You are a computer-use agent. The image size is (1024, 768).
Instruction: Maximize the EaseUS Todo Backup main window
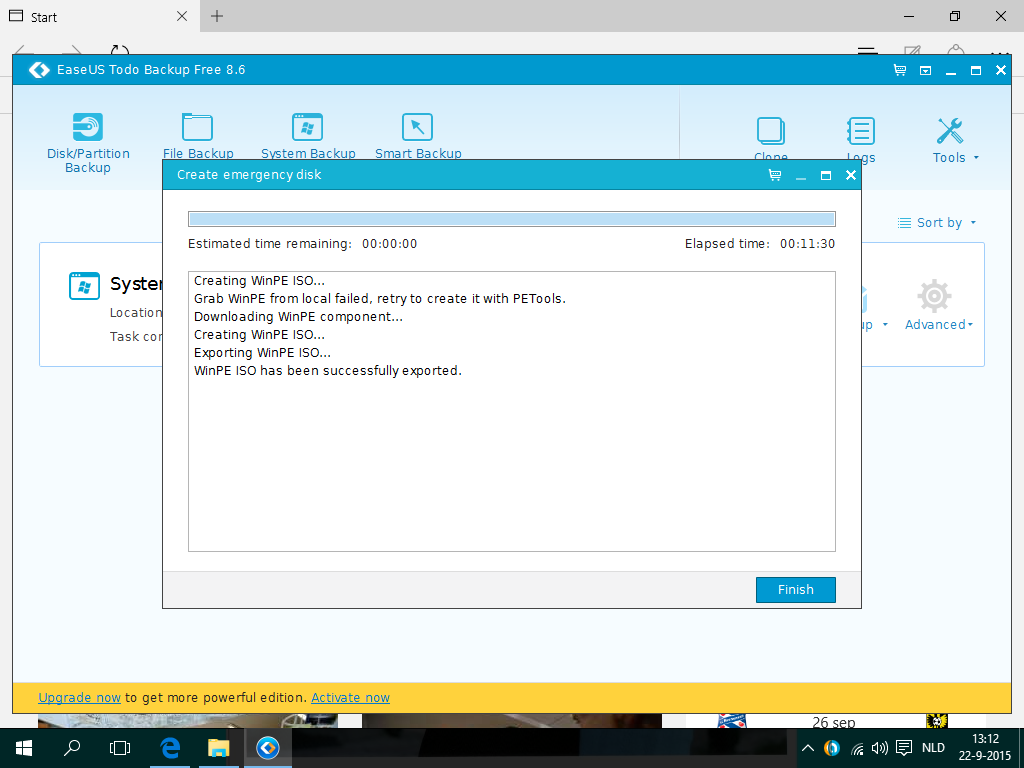(x=976, y=70)
